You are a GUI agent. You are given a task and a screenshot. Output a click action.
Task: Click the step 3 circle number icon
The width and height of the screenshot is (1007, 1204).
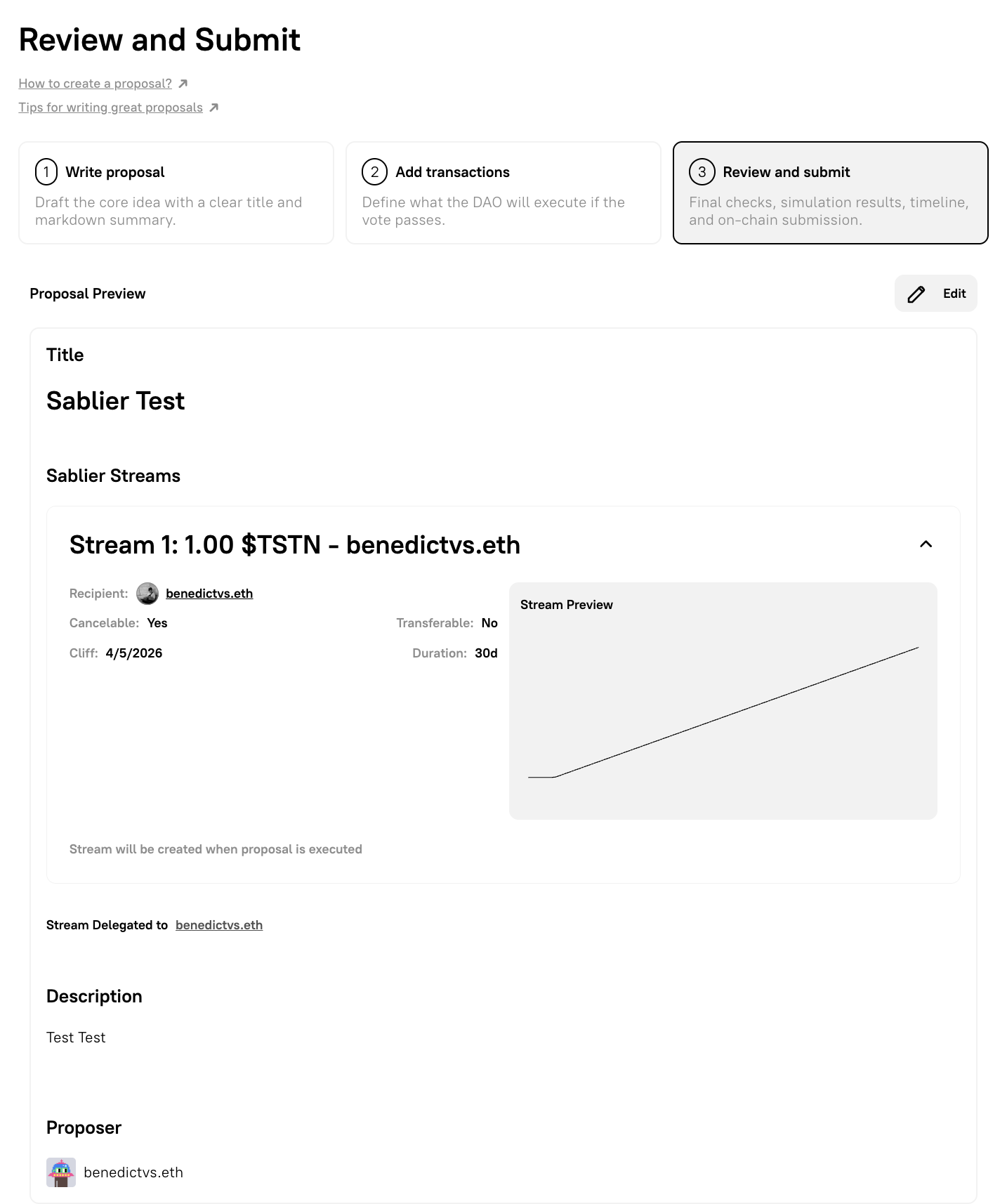pyautogui.click(x=702, y=172)
